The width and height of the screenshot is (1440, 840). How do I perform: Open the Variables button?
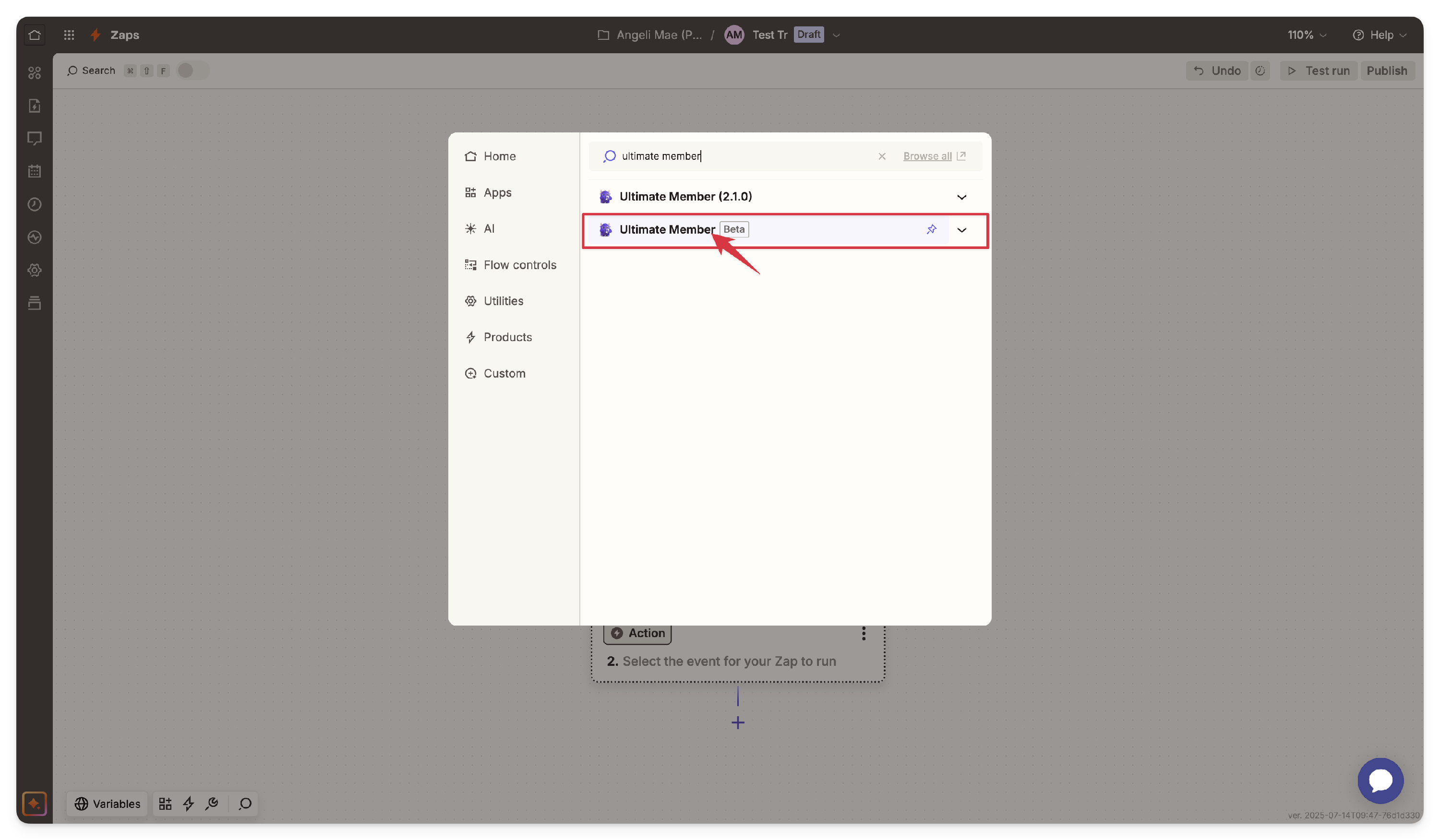click(x=107, y=804)
